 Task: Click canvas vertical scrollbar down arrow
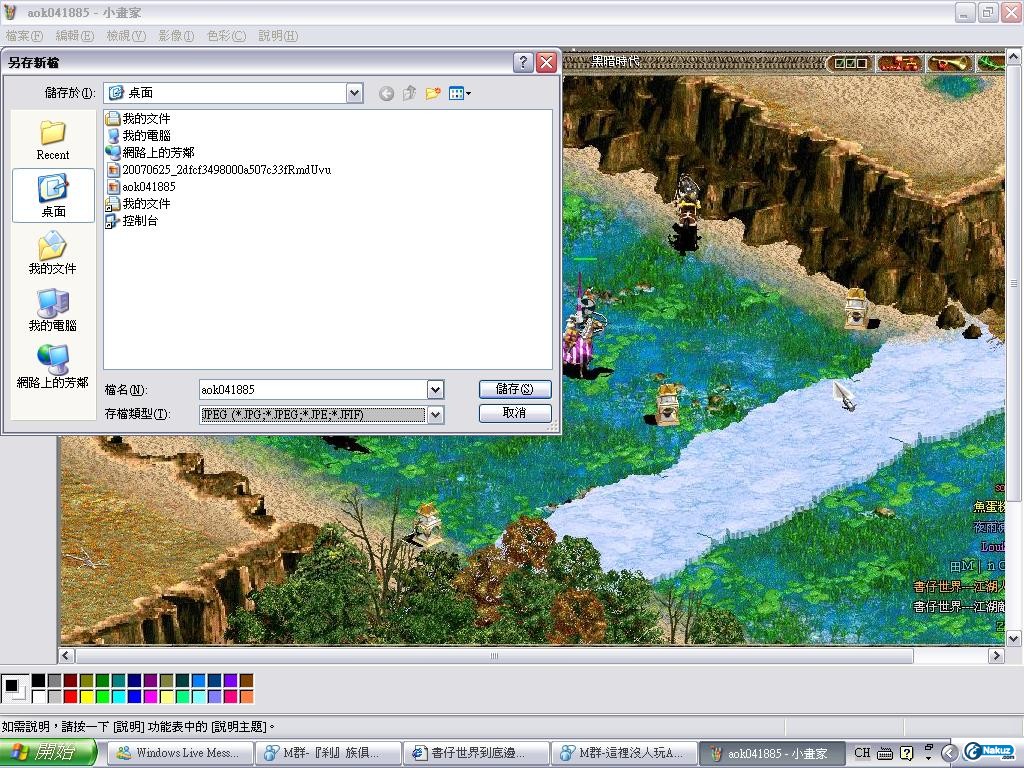(1014, 638)
